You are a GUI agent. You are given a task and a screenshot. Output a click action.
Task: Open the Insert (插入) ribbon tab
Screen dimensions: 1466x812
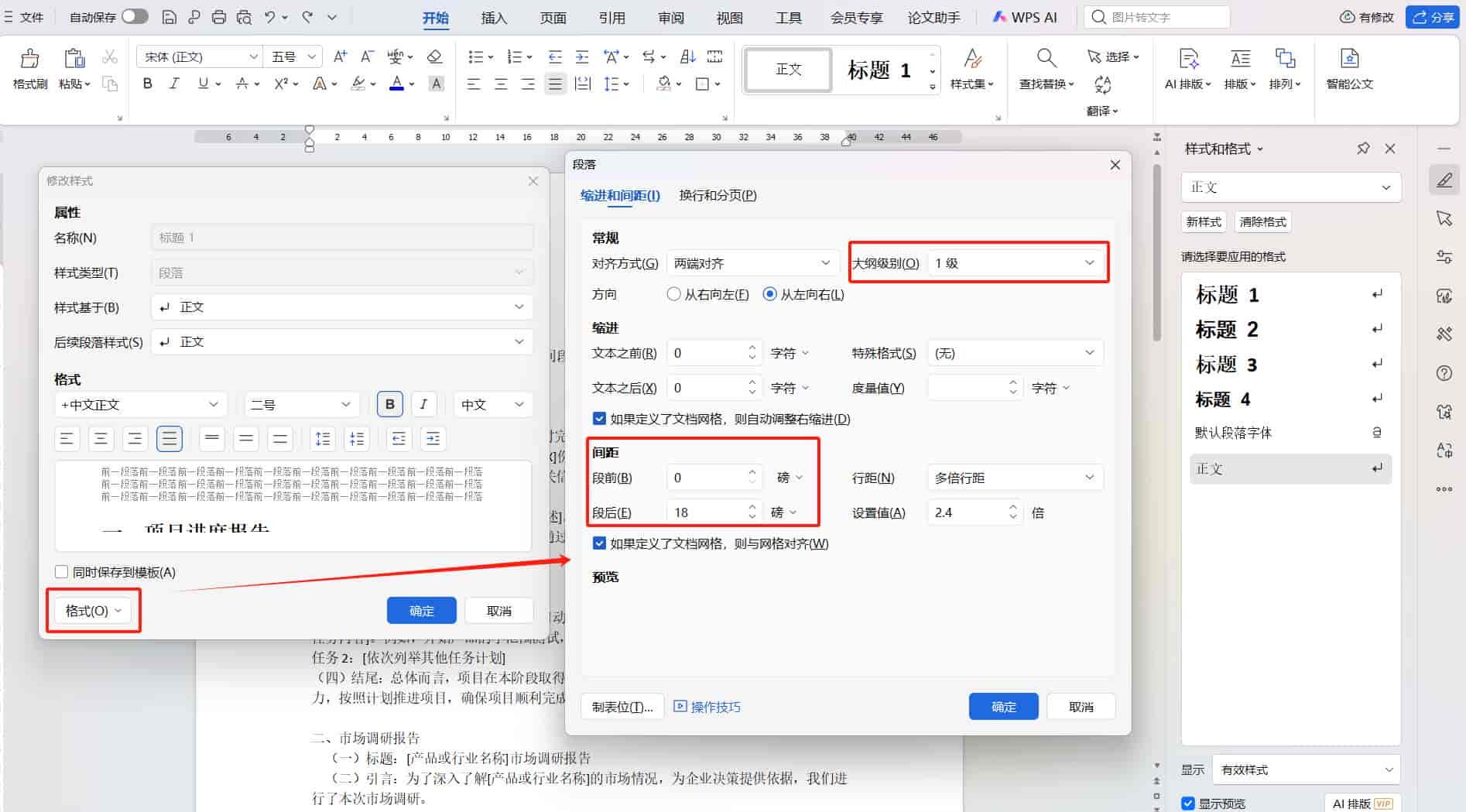[494, 17]
